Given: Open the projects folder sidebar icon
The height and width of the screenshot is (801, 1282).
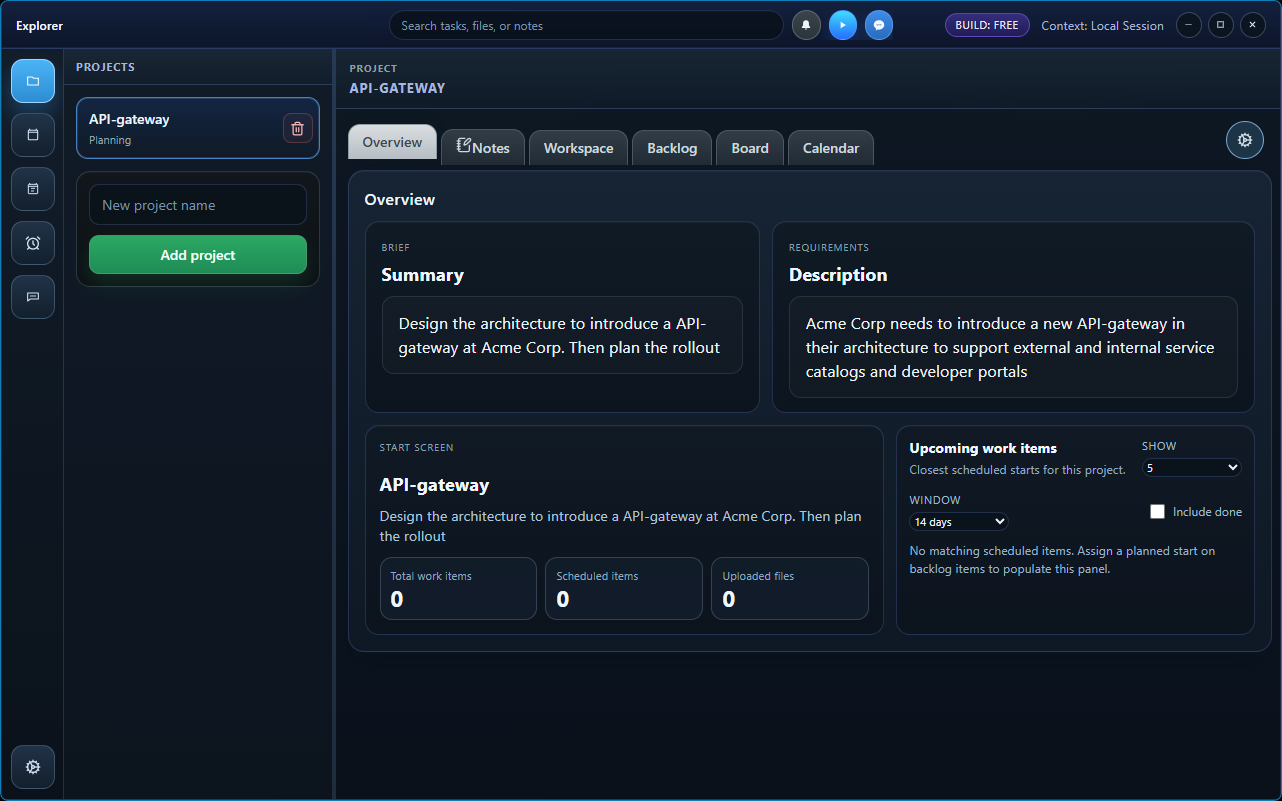Looking at the screenshot, I should 33,81.
